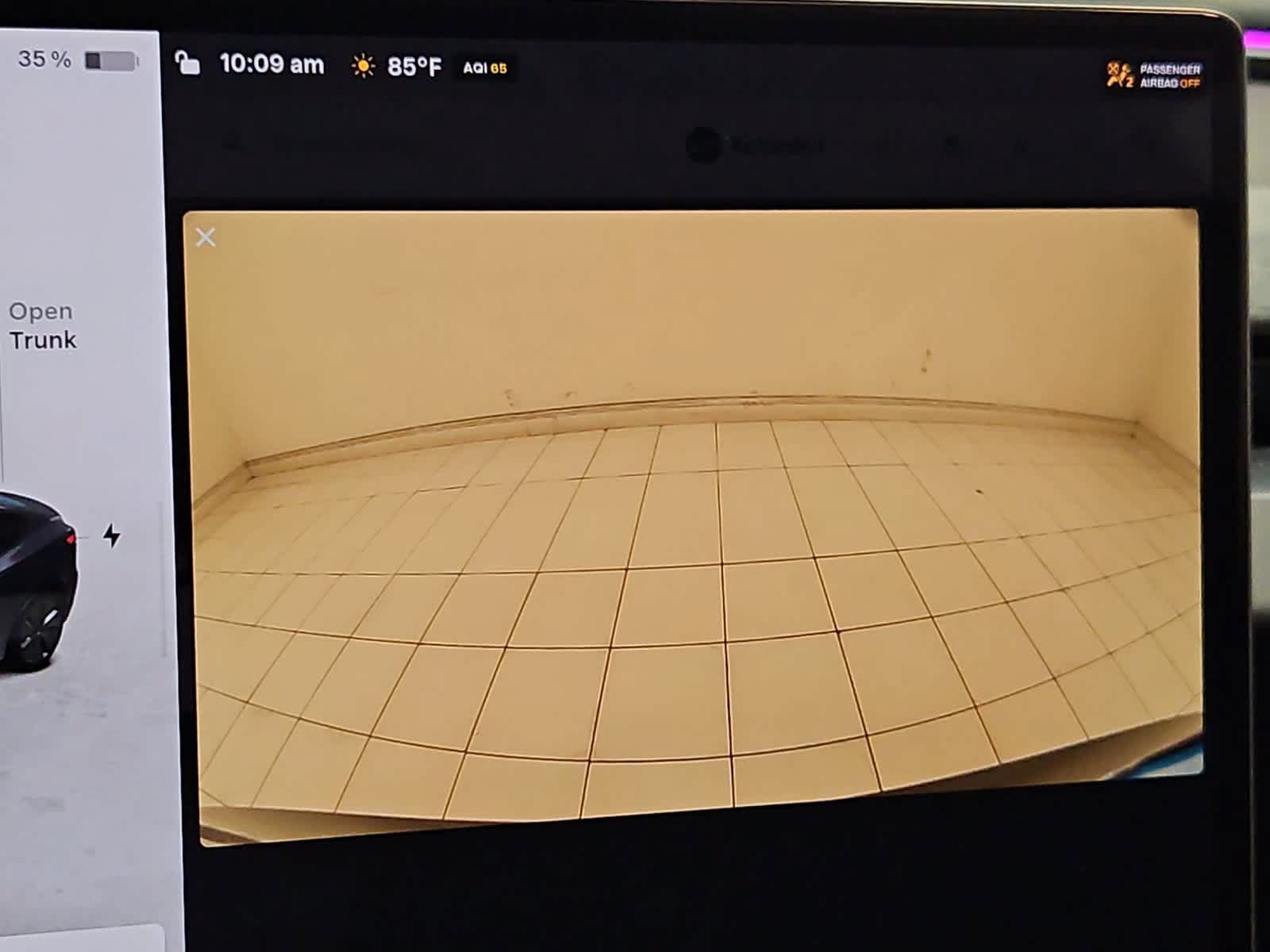
Task: Tap the 10:09 am clock
Action: (x=271, y=64)
